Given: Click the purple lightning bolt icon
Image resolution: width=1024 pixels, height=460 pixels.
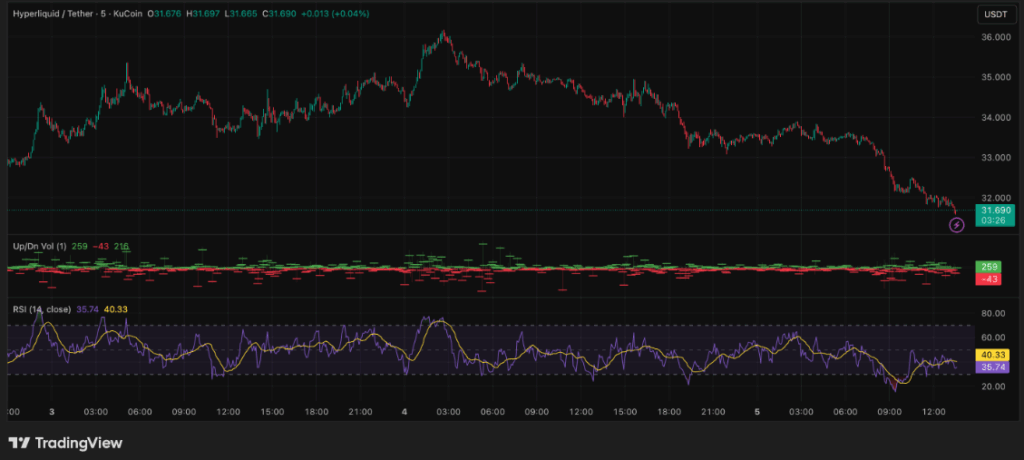Looking at the screenshot, I should 956,225.
